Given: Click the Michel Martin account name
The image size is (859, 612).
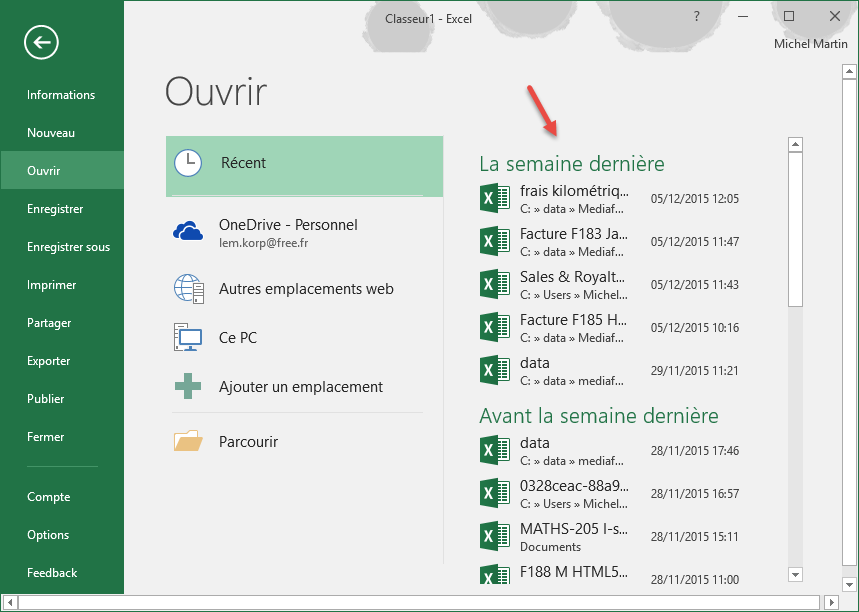Looking at the screenshot, I should click(810, 44).
